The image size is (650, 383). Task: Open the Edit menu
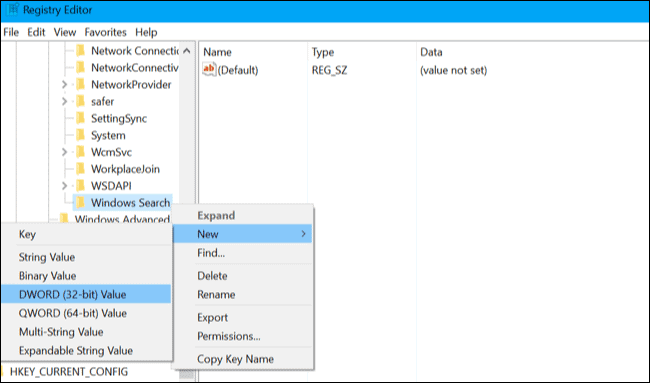pos(36,32)
